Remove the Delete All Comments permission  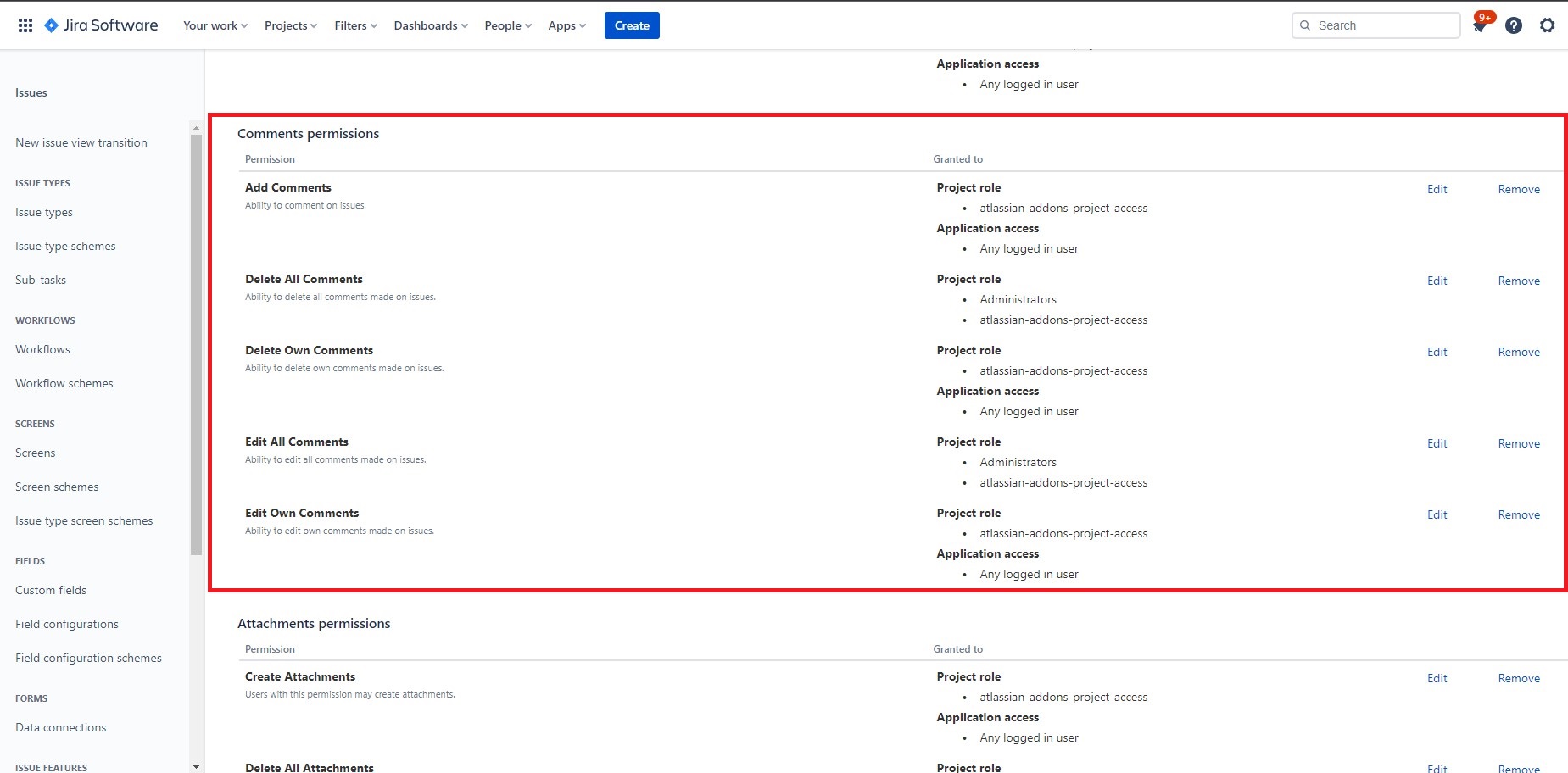tap(1518, 281)
